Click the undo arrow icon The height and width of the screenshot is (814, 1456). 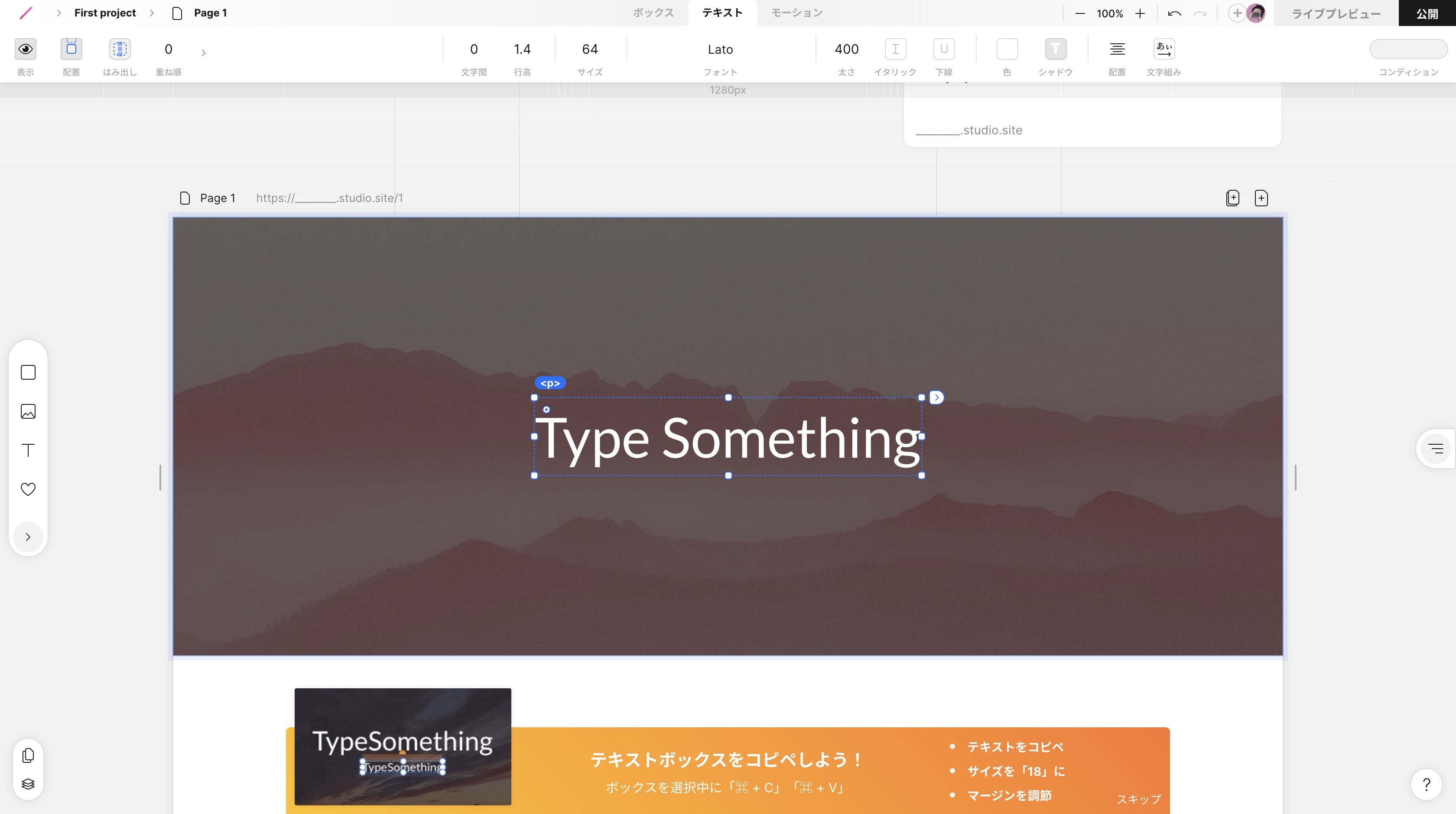pos(1174,13)
